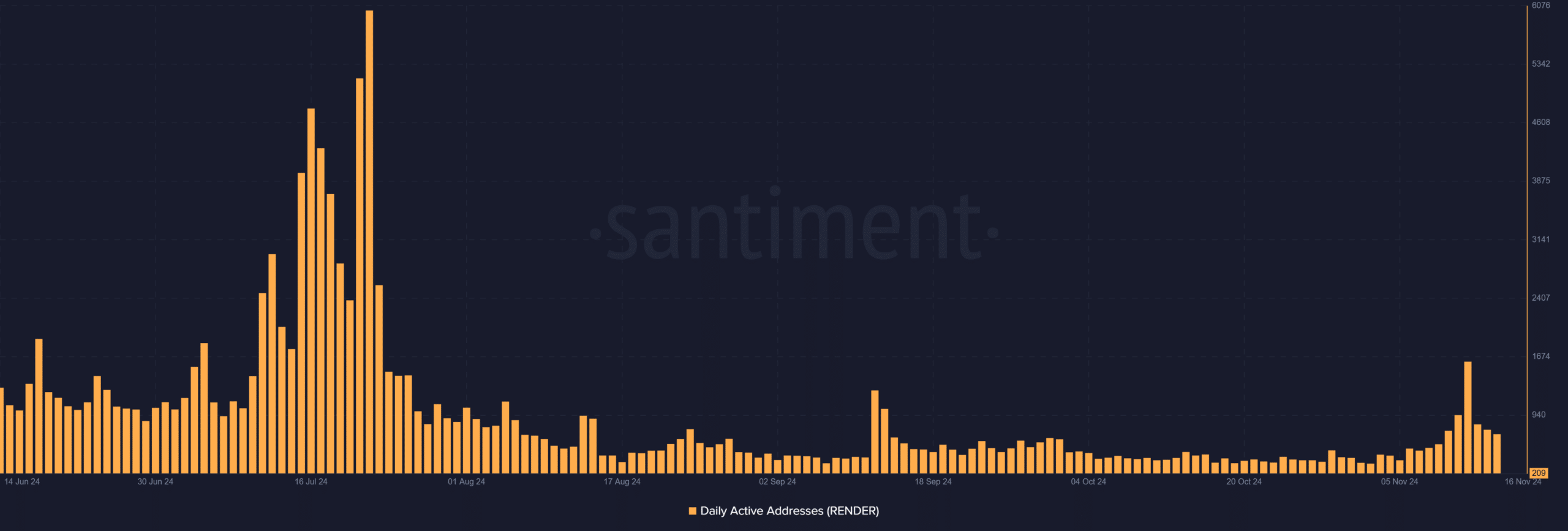Click the 1674 y-axis value
1568x531 pixels.
coord(1541,356)
